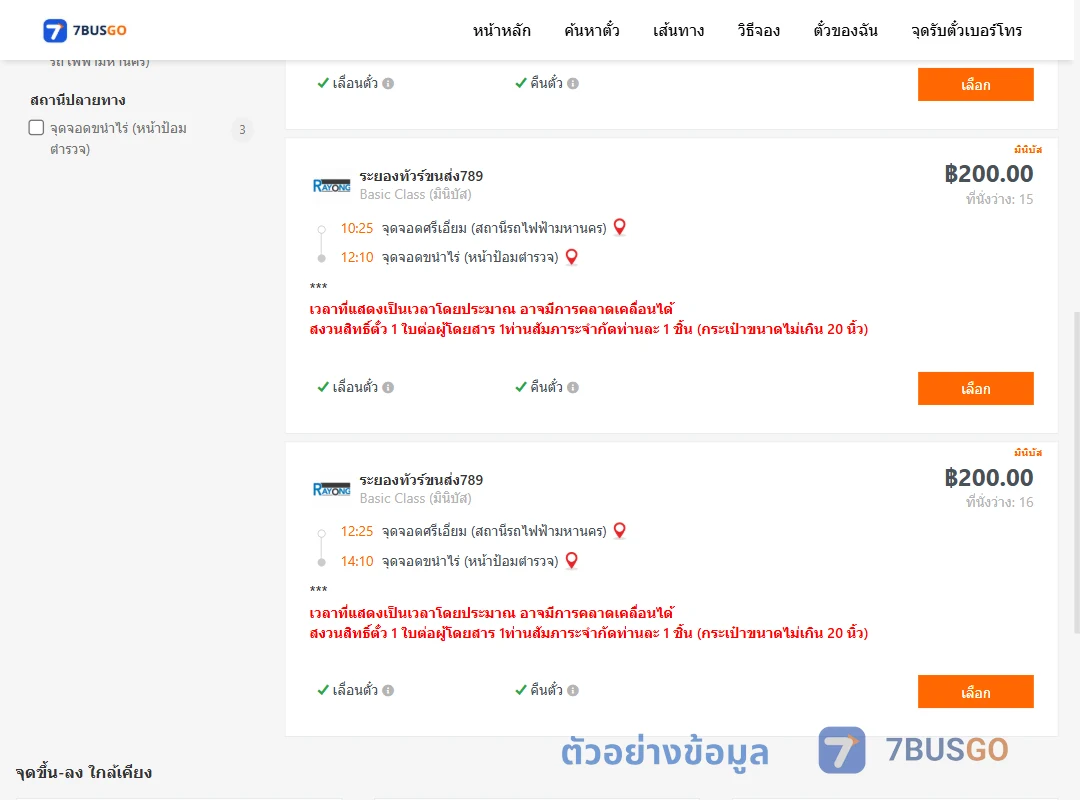Click info icon beside คืนตั๋ว in 10:25 trip
This screenshot has height=800, width=1080.
coord(573,387)
